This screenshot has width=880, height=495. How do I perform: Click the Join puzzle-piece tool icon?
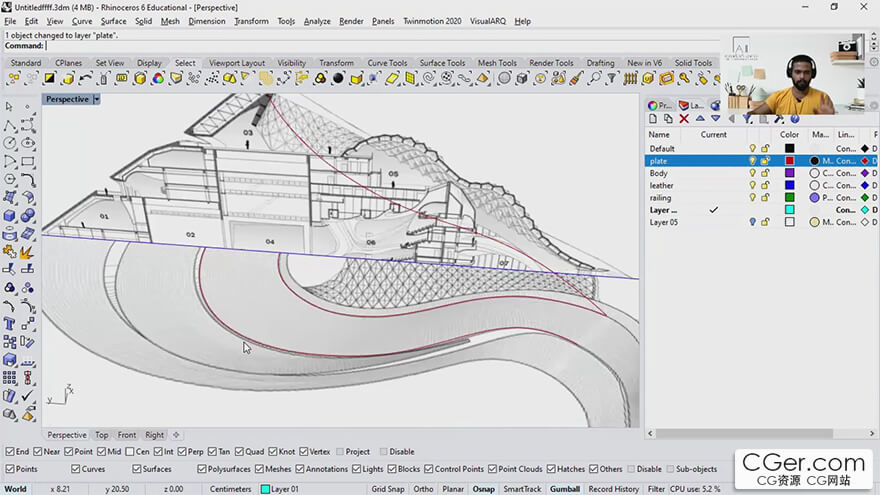(x=9, y=253)
